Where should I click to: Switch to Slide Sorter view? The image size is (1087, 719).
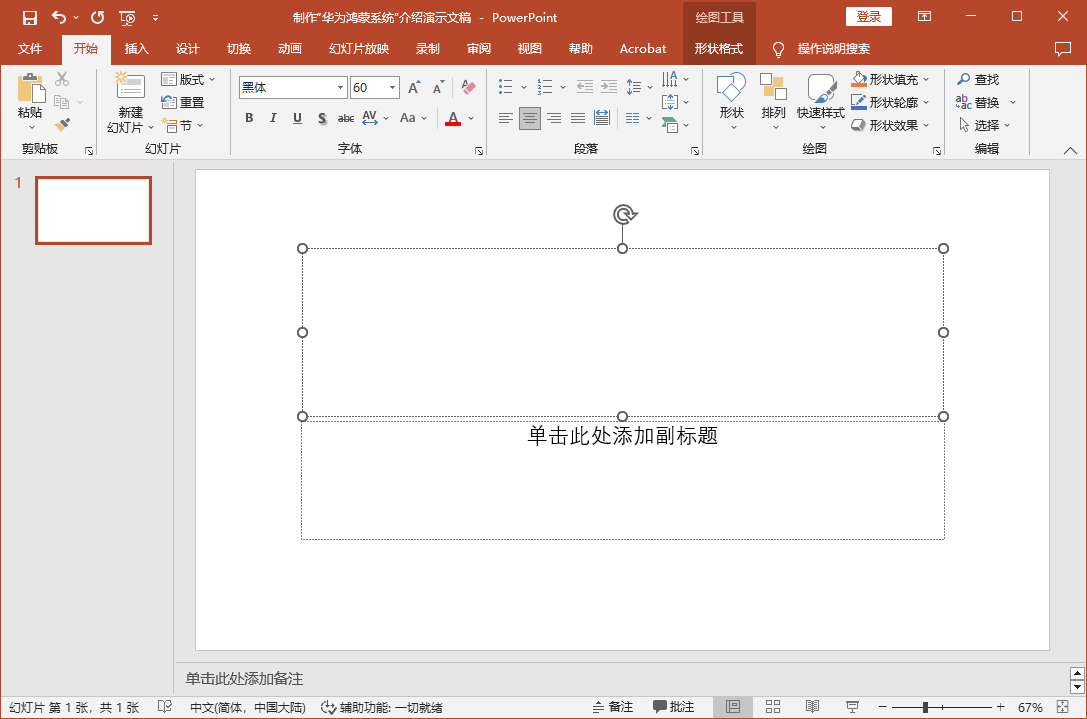[773, 707]
